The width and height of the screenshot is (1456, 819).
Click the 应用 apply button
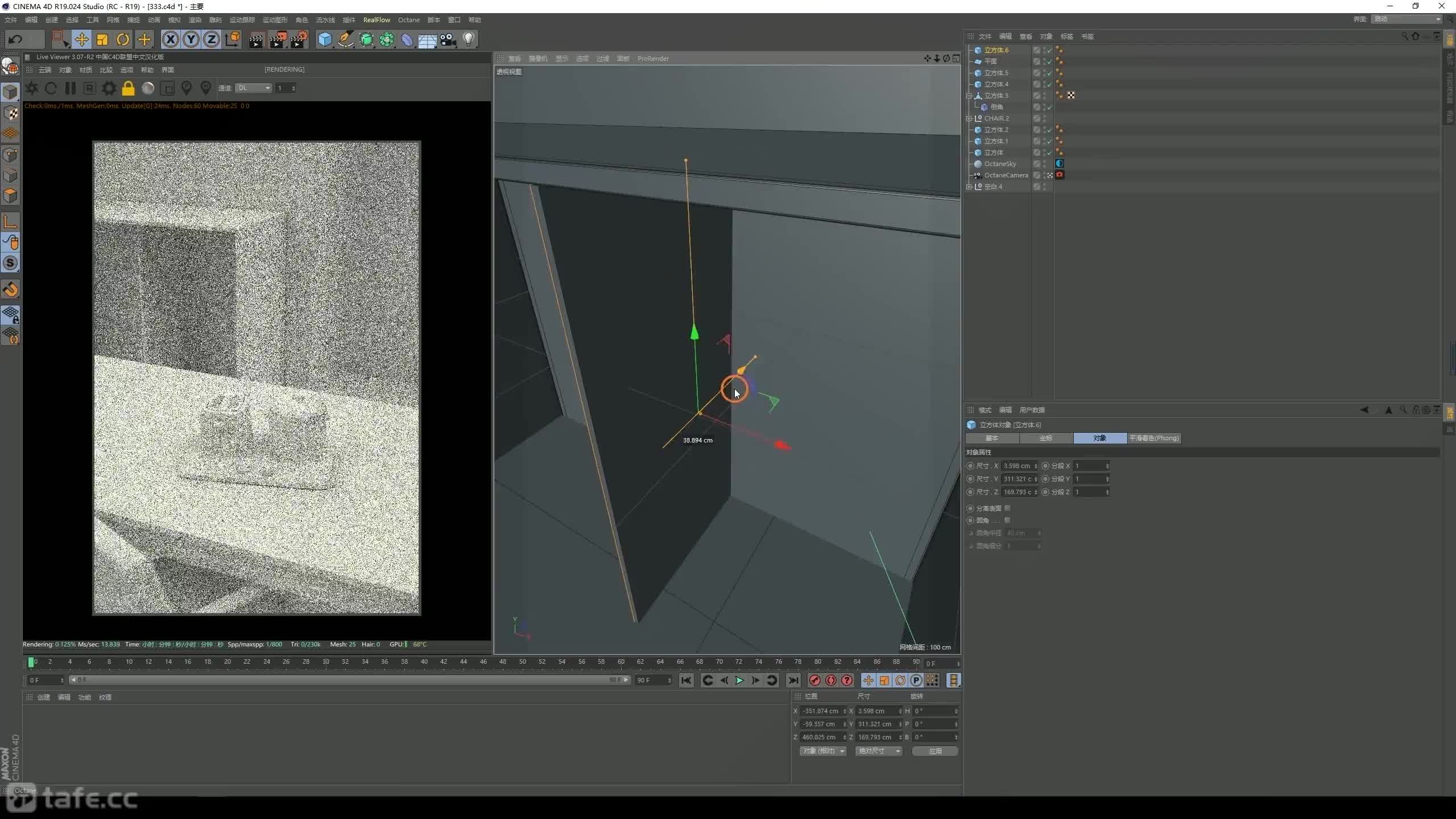click(935, 751)
